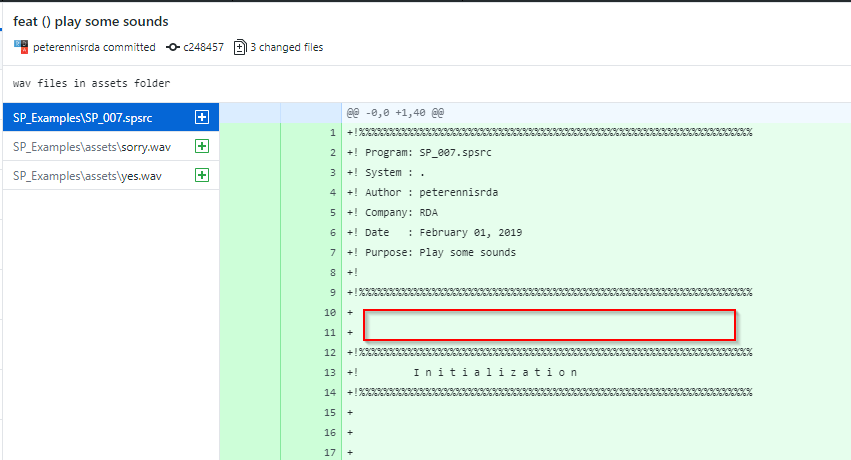Click added-file plus icon for yes.wav

(x=202, y=175)
